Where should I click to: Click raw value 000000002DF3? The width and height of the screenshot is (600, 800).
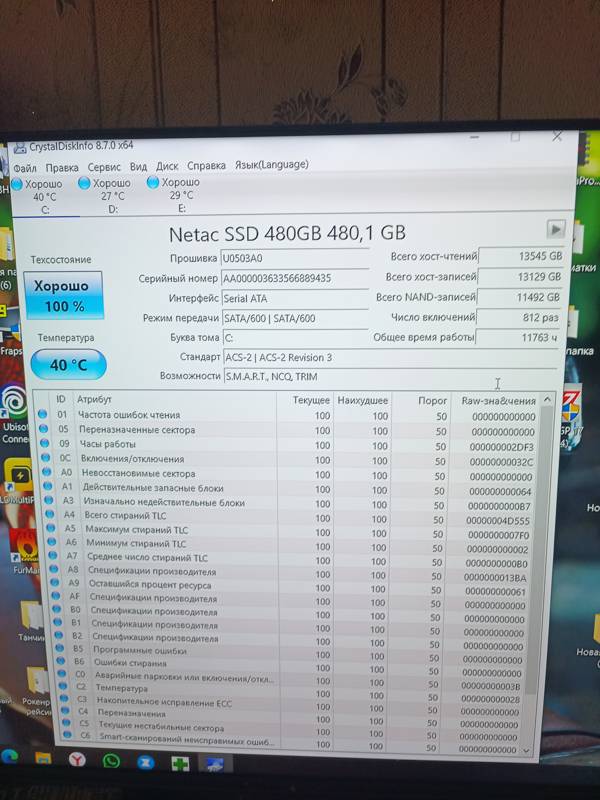pos(501,447)
